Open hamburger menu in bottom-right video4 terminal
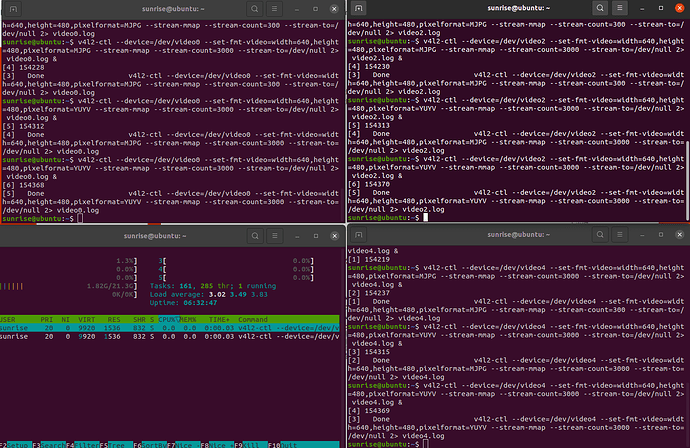690x448 pixels. click(x=620, y=235)
